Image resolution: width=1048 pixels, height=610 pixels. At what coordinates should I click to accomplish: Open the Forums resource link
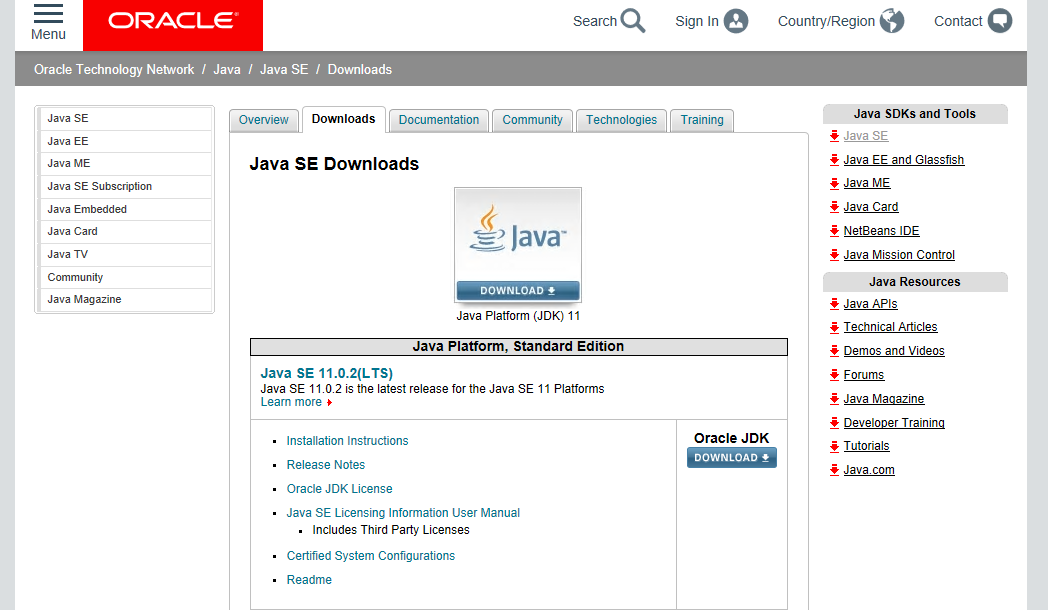864,375
